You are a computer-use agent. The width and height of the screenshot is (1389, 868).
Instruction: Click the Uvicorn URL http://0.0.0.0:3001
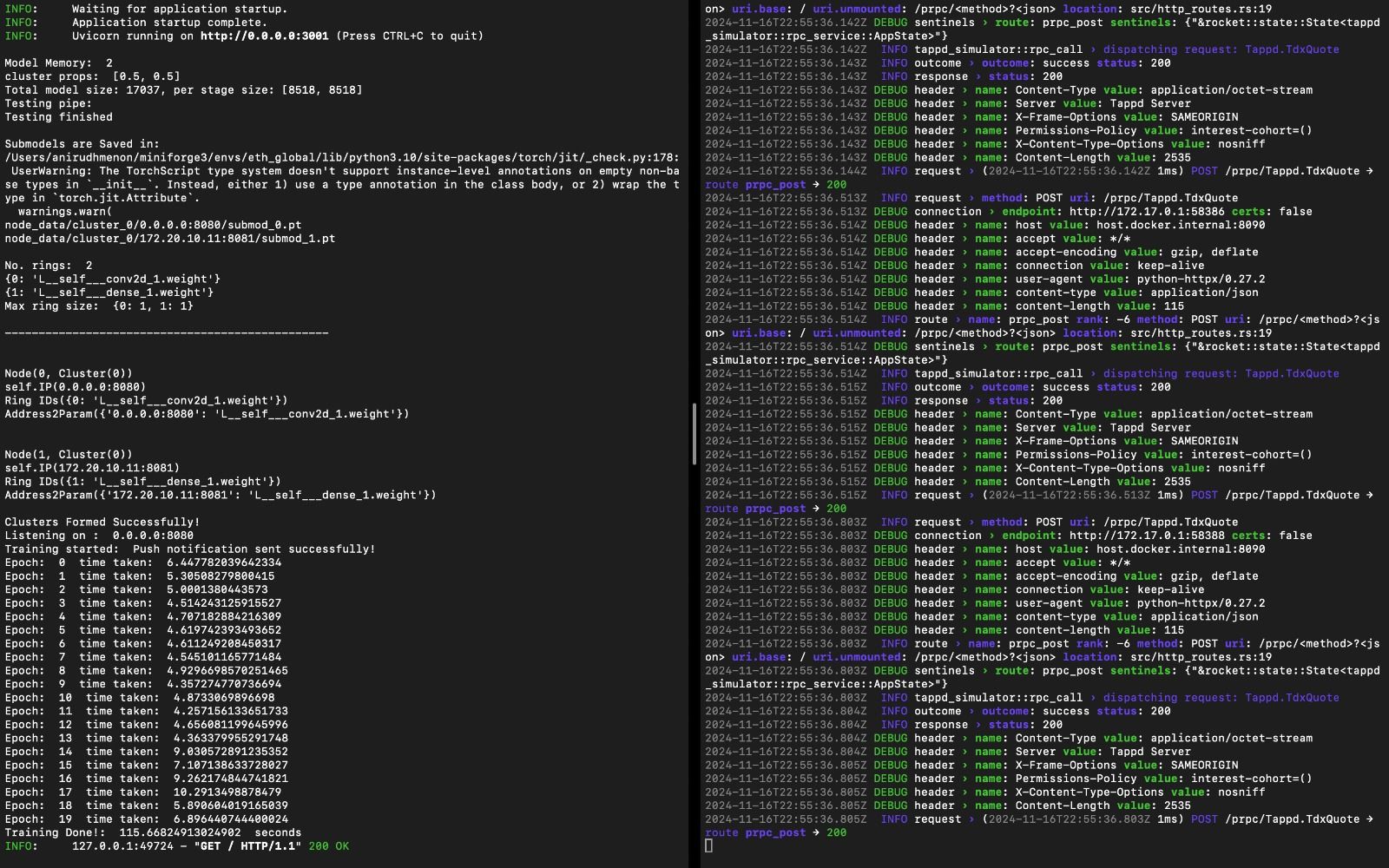[265, 36]
